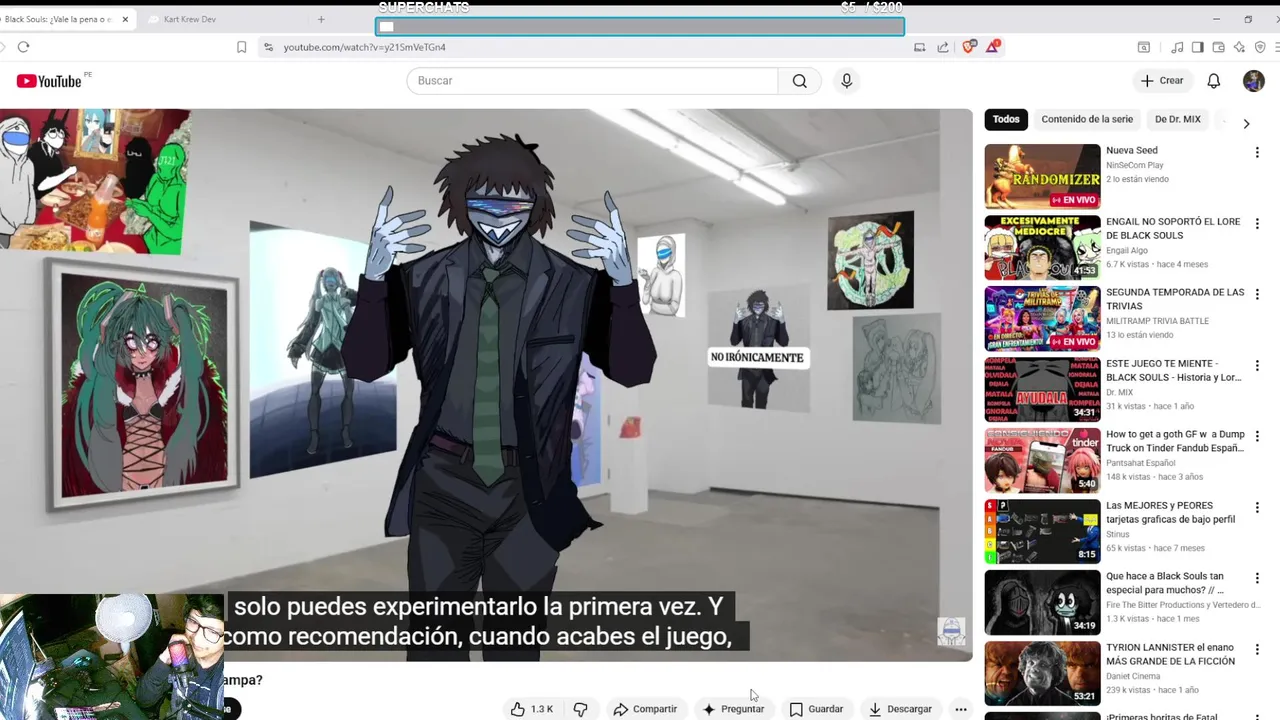Open site settings icon in the address bar
Screen dimensions: 1280x720
click(x=268, y=47)
